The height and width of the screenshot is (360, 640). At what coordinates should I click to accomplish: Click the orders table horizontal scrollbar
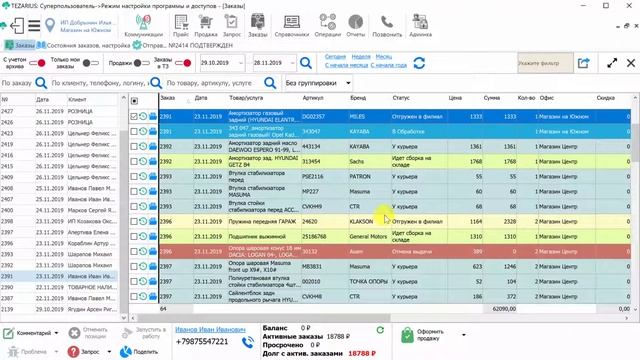(263, 318)
